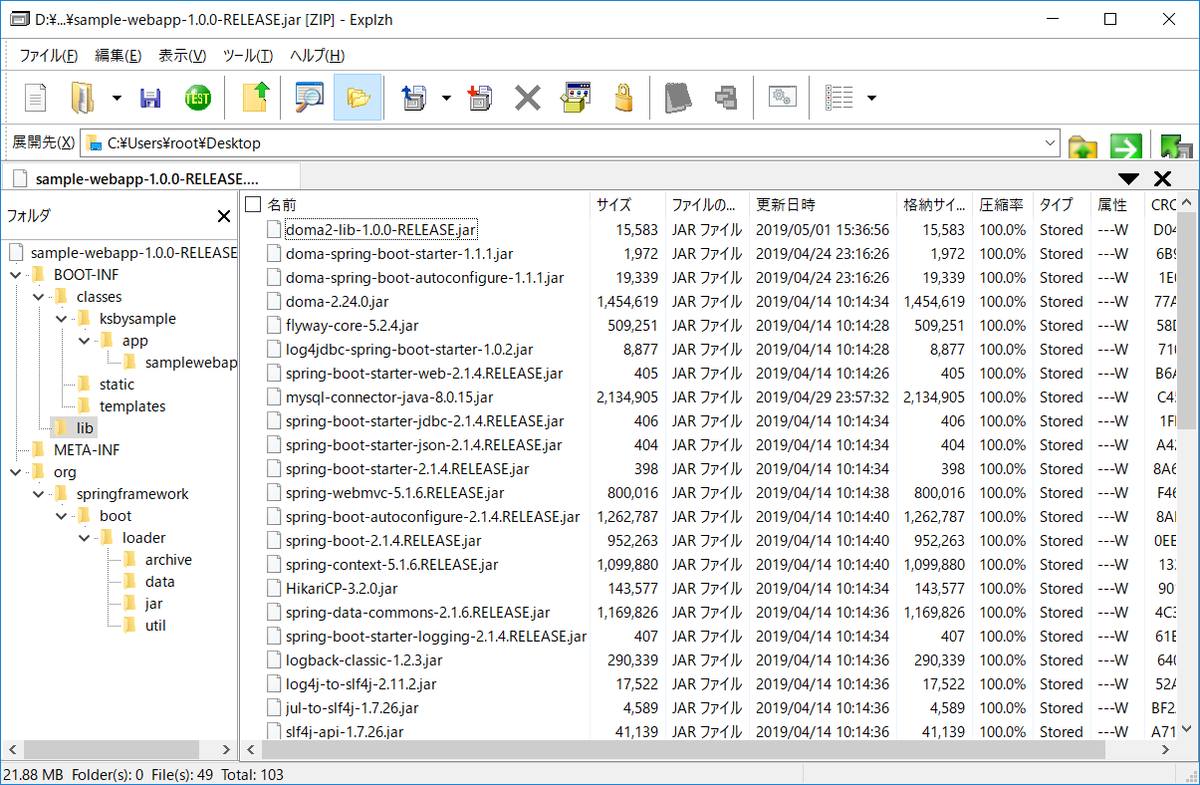
Task: Click the green arrow extract-to-destination icon
Action: [1126, 146]
